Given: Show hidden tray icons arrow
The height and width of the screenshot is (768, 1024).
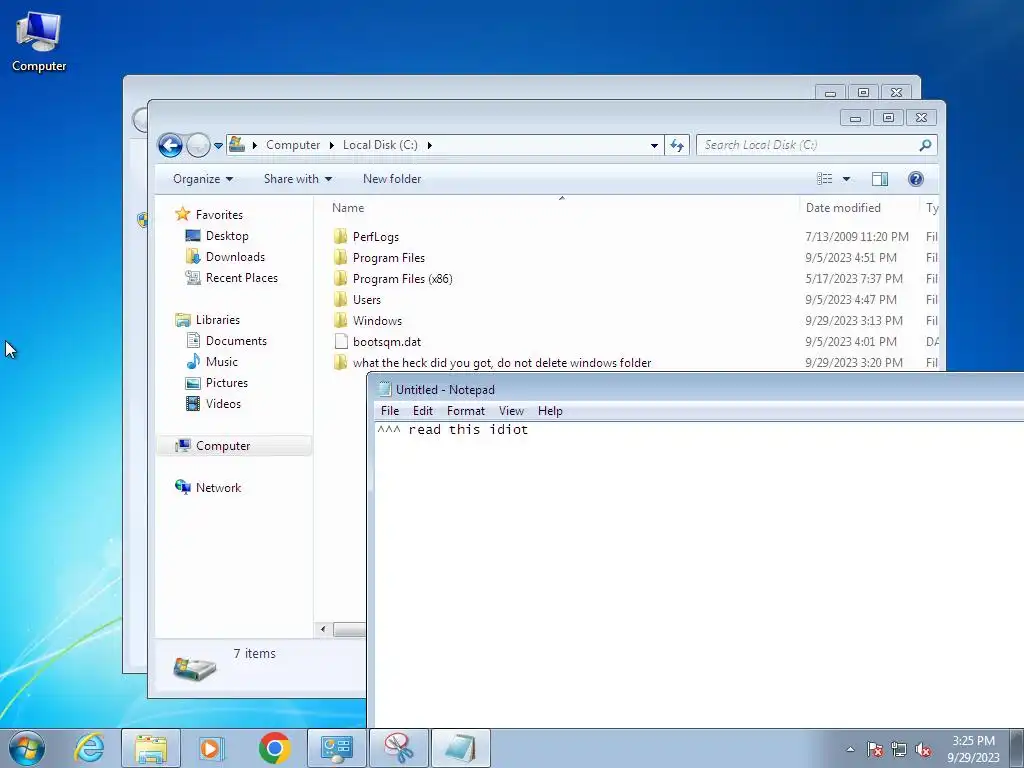Looking at the screenshot, I should [x=850, y=749].
